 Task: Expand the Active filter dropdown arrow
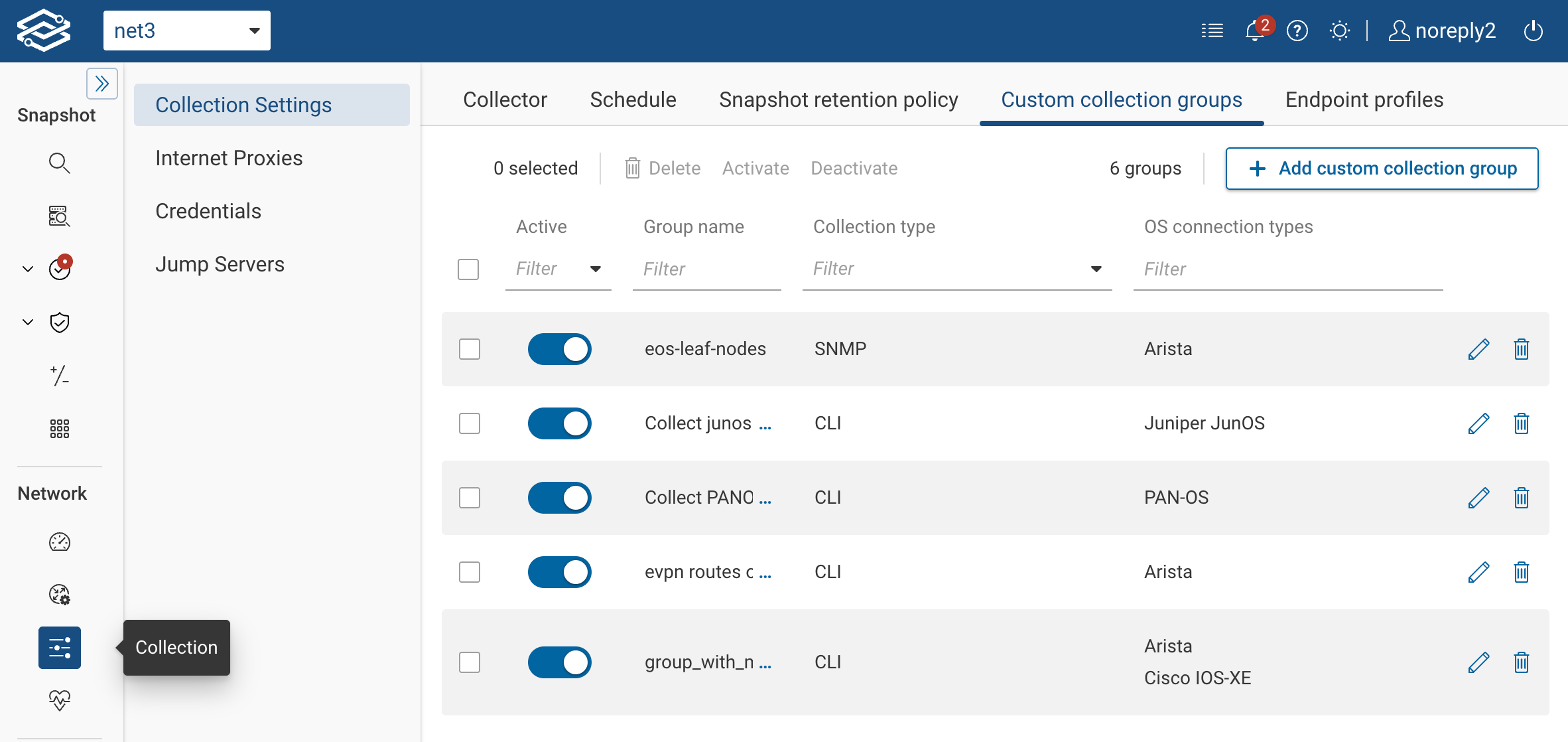(x=596, y=269)
